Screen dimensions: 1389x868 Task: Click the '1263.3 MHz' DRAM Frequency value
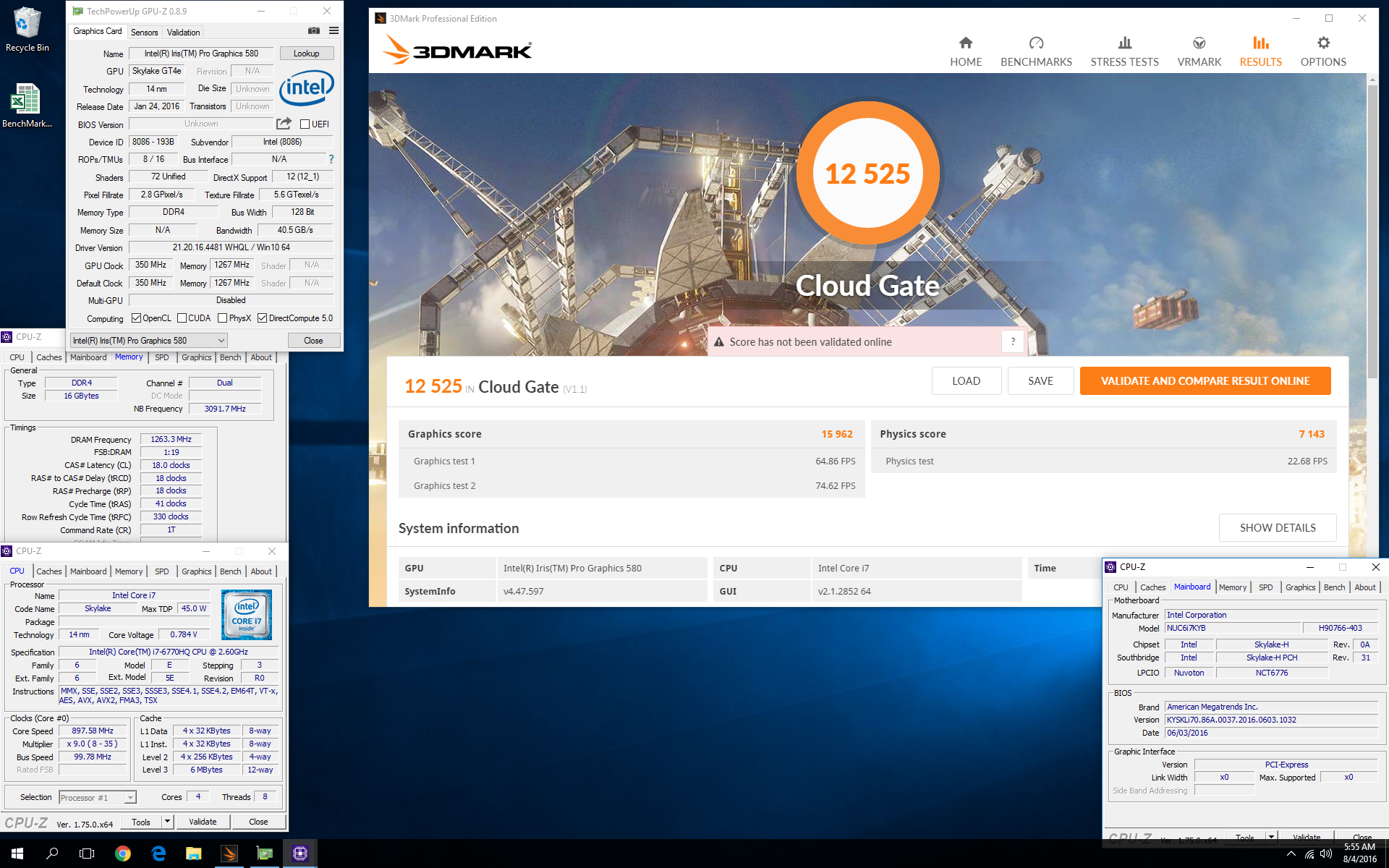pyautogui.click(x=171, y=439)
